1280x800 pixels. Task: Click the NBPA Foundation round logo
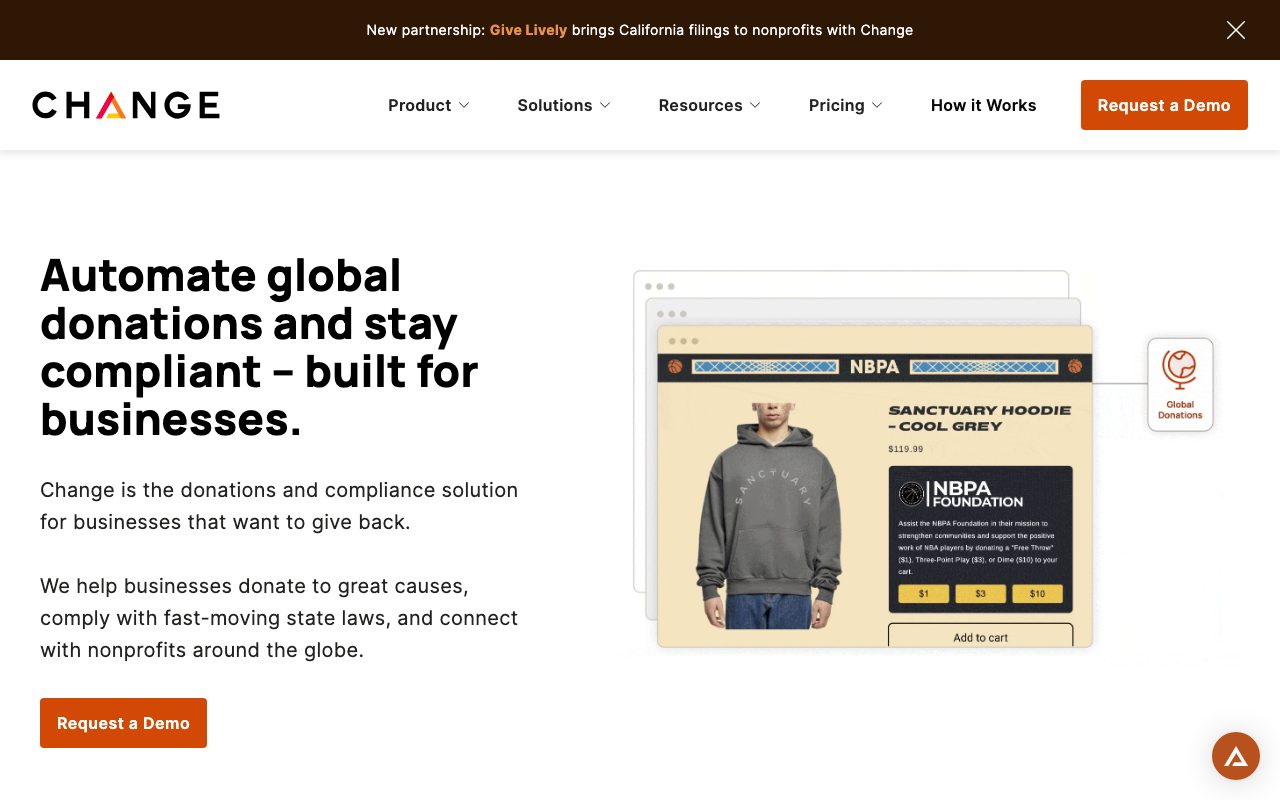pyautogui.click(x=911, y=493)
